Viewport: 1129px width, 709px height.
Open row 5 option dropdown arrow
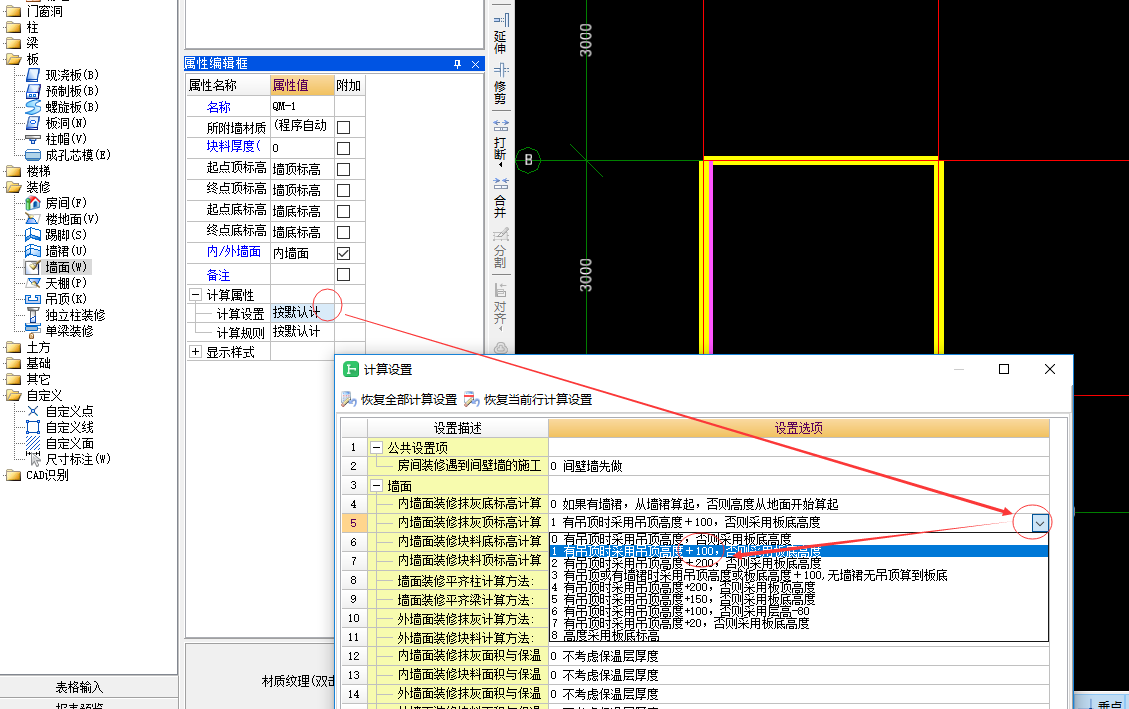[1039, 523]
